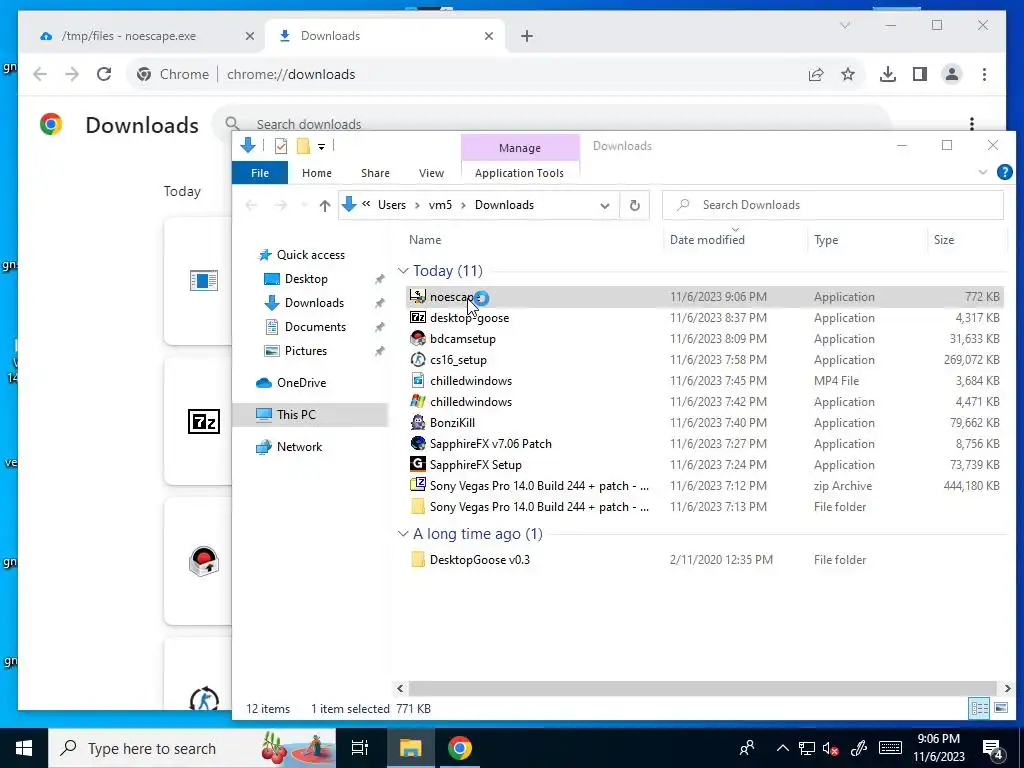
Task: Select the chilledwindows application icon
Action: point(418,401)
